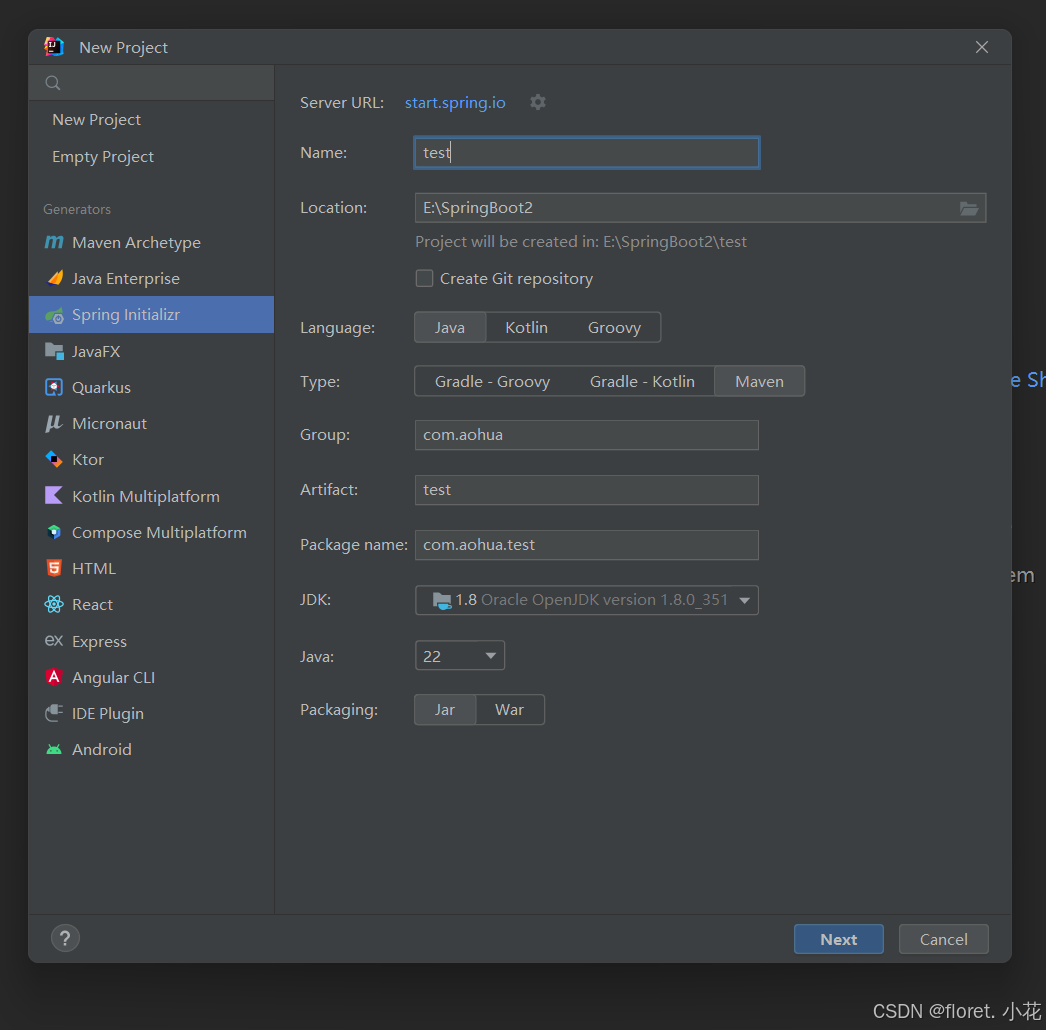Viewport: 1046px width, 1030px height.
Task: Click the Name input field
Action: 586,153
